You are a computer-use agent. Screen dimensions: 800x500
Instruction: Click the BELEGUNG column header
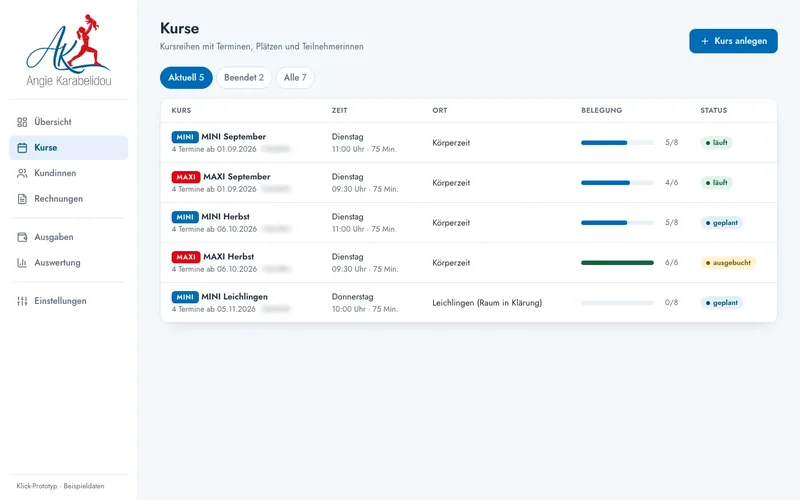pos(602,110)
